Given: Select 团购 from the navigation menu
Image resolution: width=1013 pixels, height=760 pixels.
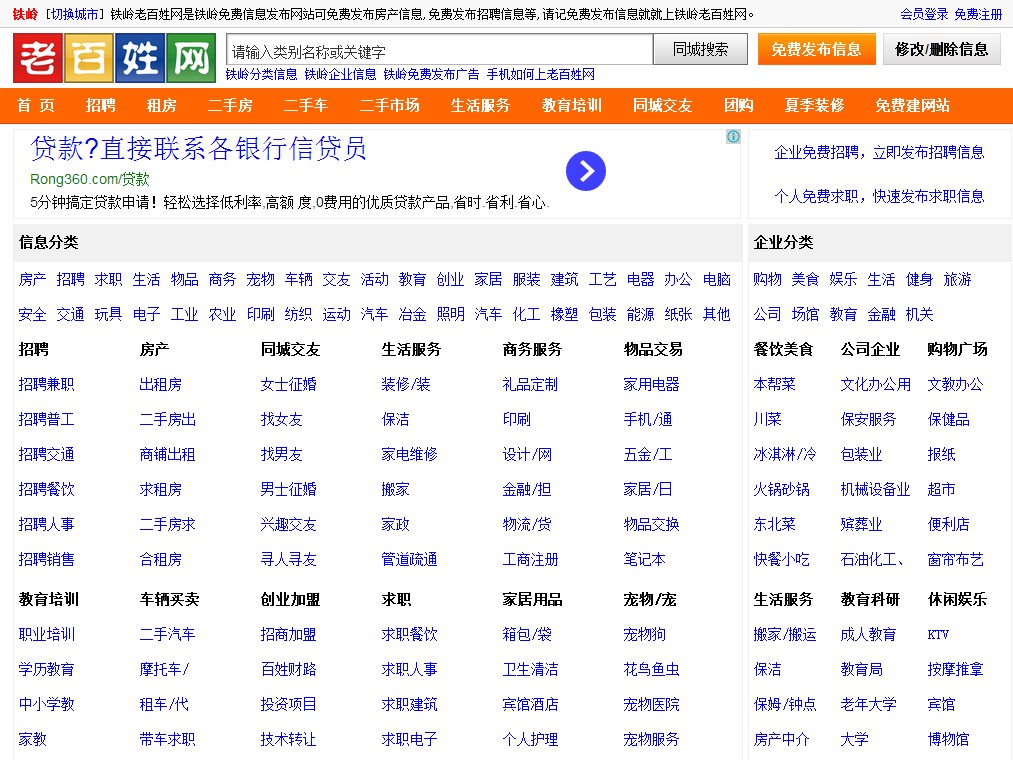Looking at the screenshot, I should [x=739, y=105].
